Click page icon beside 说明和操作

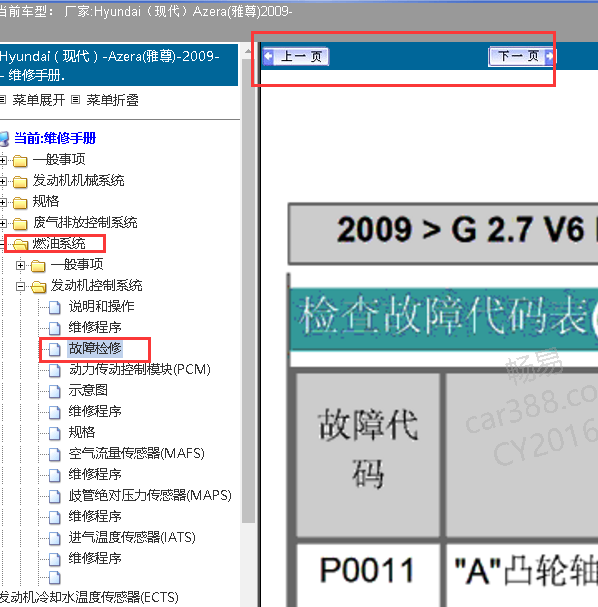point(55,307)
